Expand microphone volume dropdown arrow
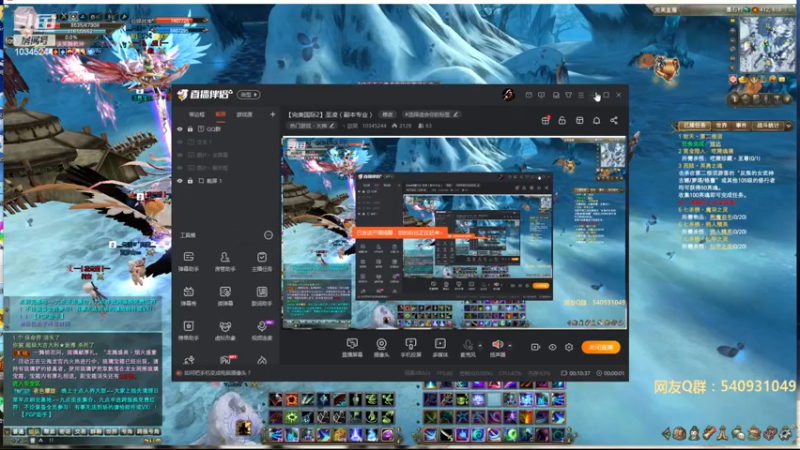 point(480,345)
